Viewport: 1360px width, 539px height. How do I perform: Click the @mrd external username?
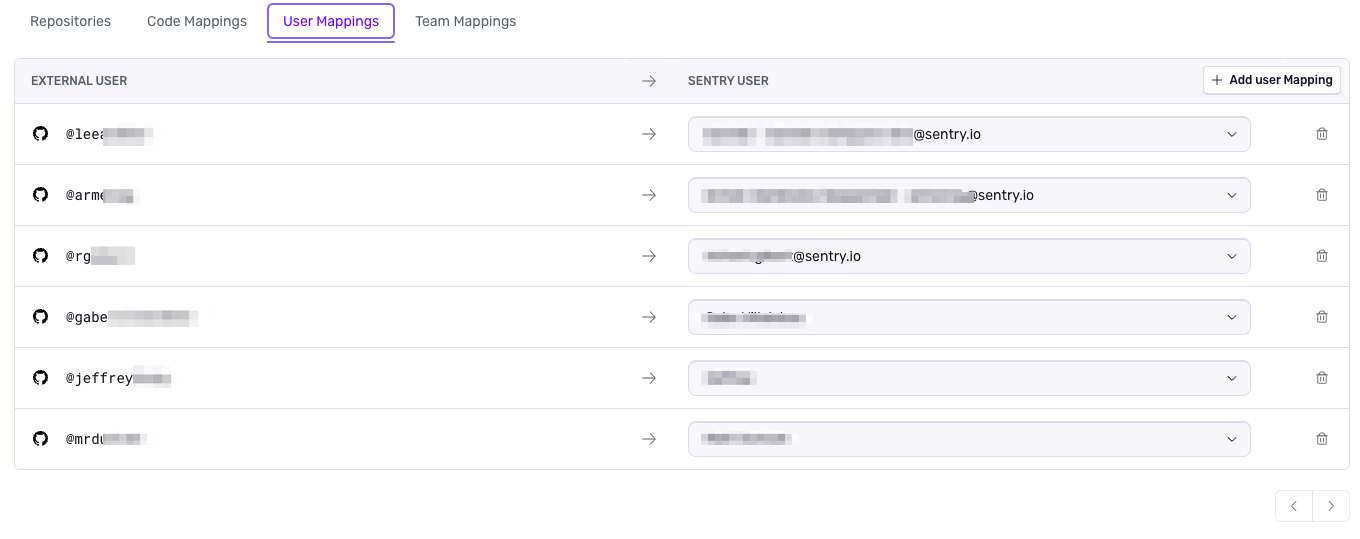click(107, 439)
